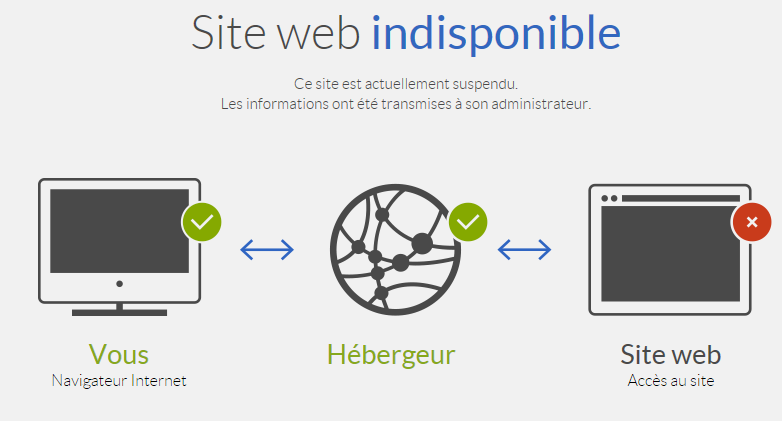Click the "Navigateur Internet" caption
This screenshot has height=421, width=782.
[119, 381]
